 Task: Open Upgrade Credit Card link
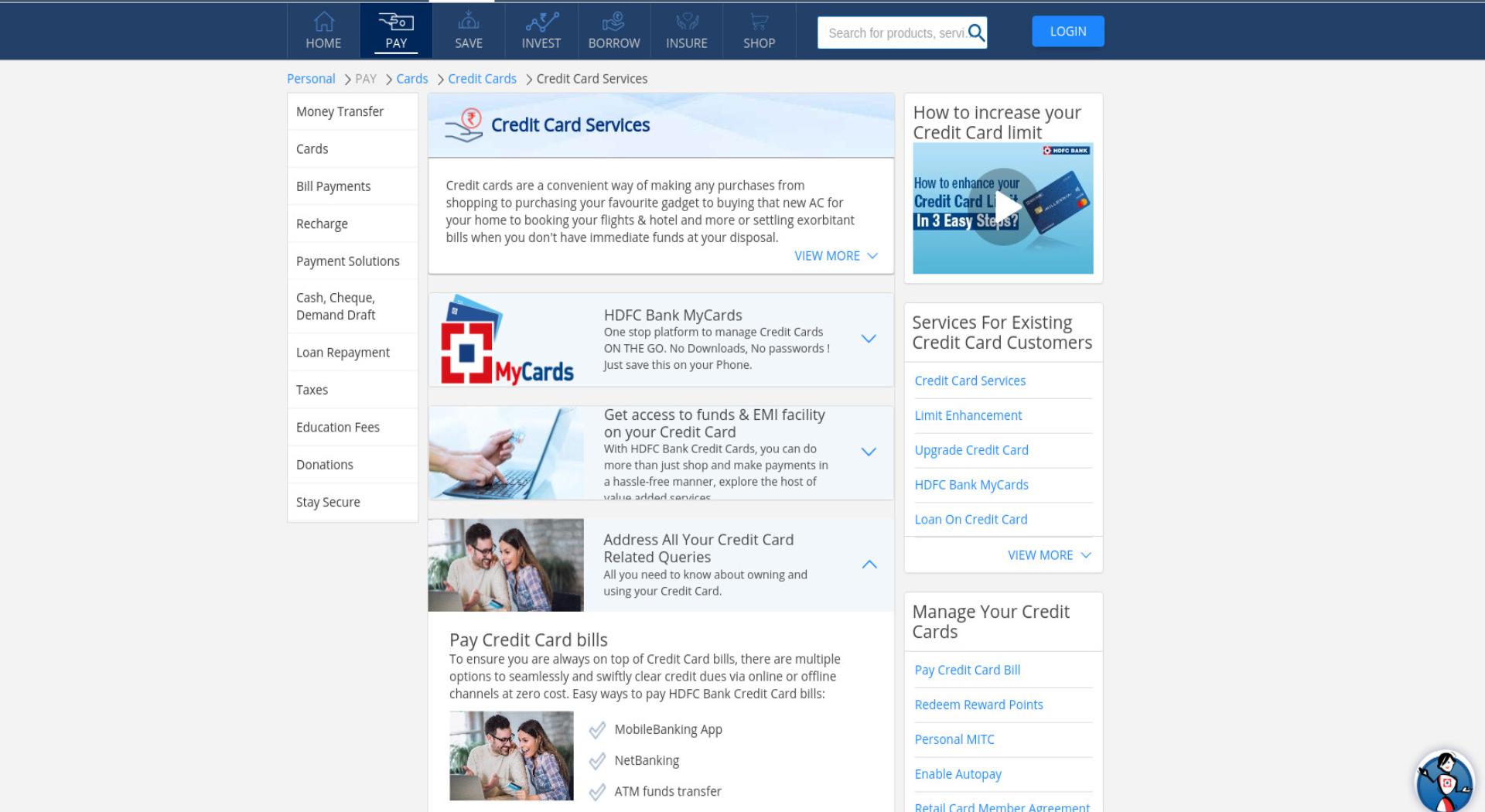pyautogui.click(x=971, y=450)
